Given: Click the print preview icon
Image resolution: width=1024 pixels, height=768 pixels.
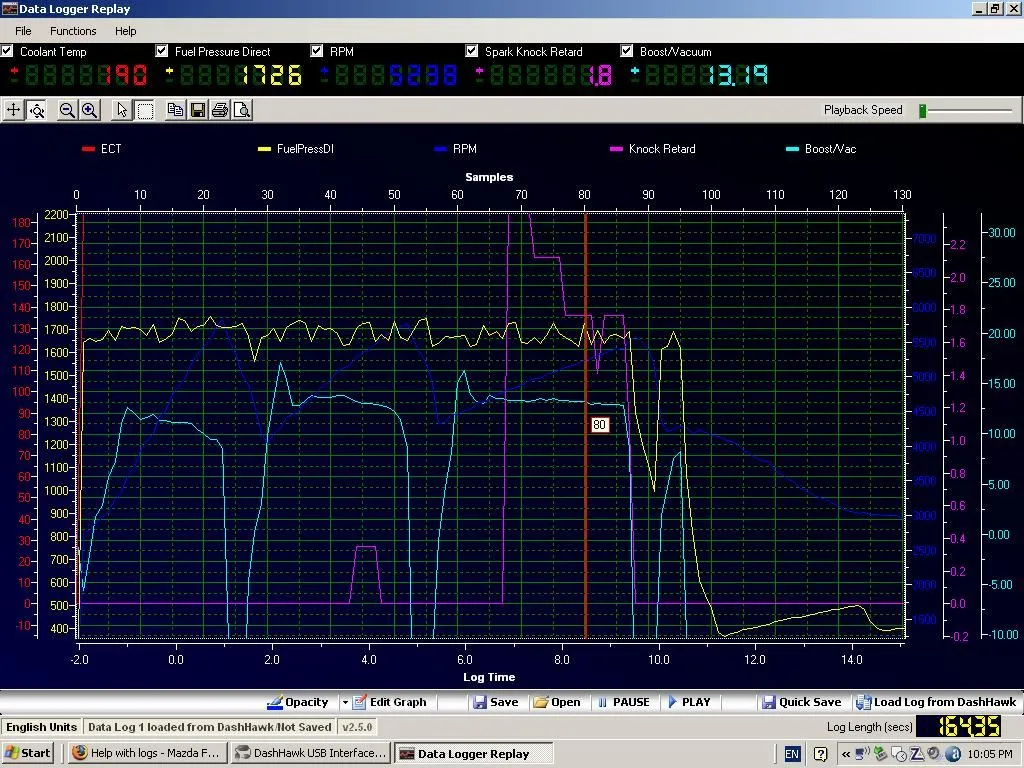Looking at the screenshot, I should [242, 110].
